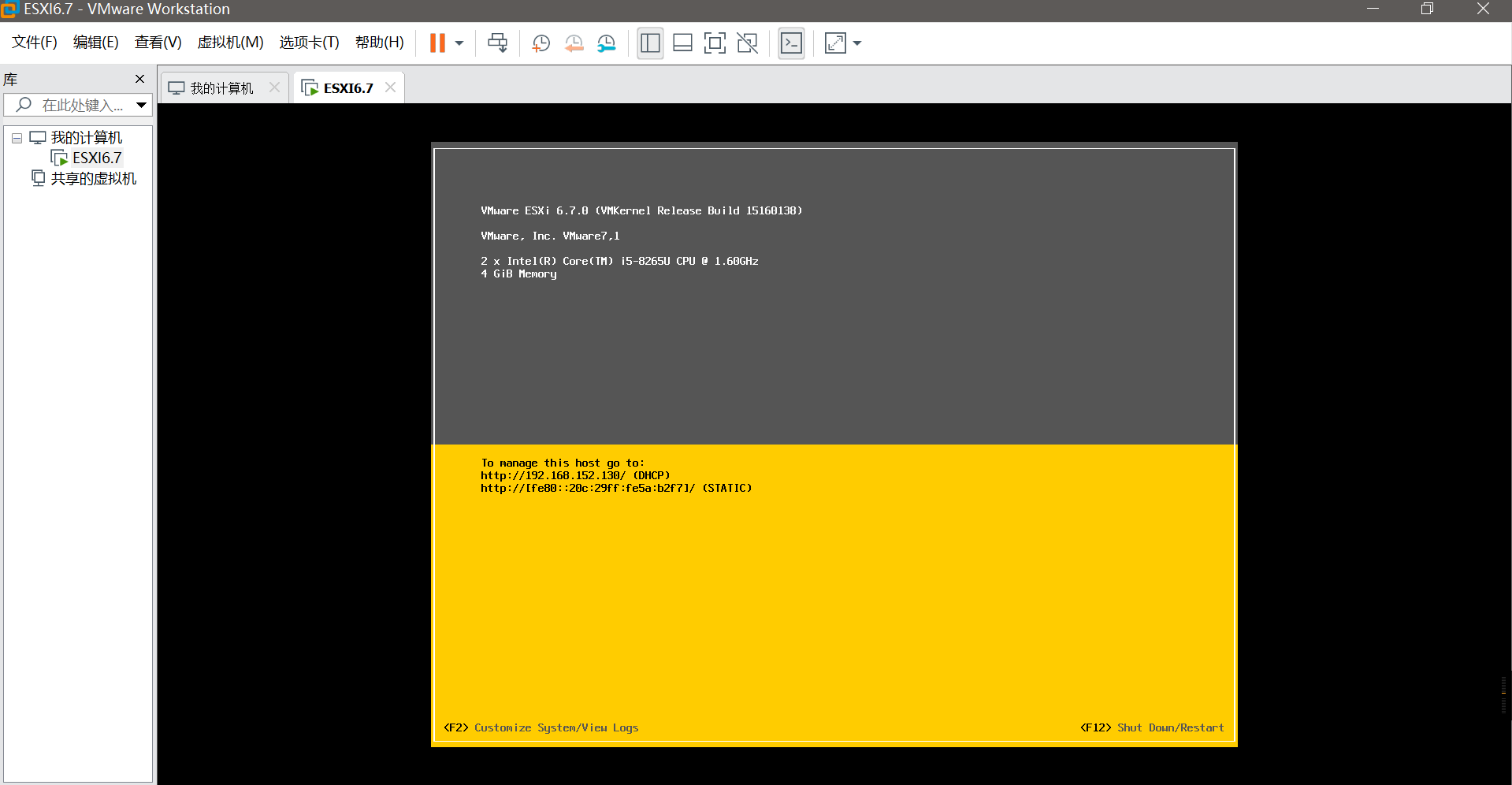Switch to Unity mode

click(747, 43)
